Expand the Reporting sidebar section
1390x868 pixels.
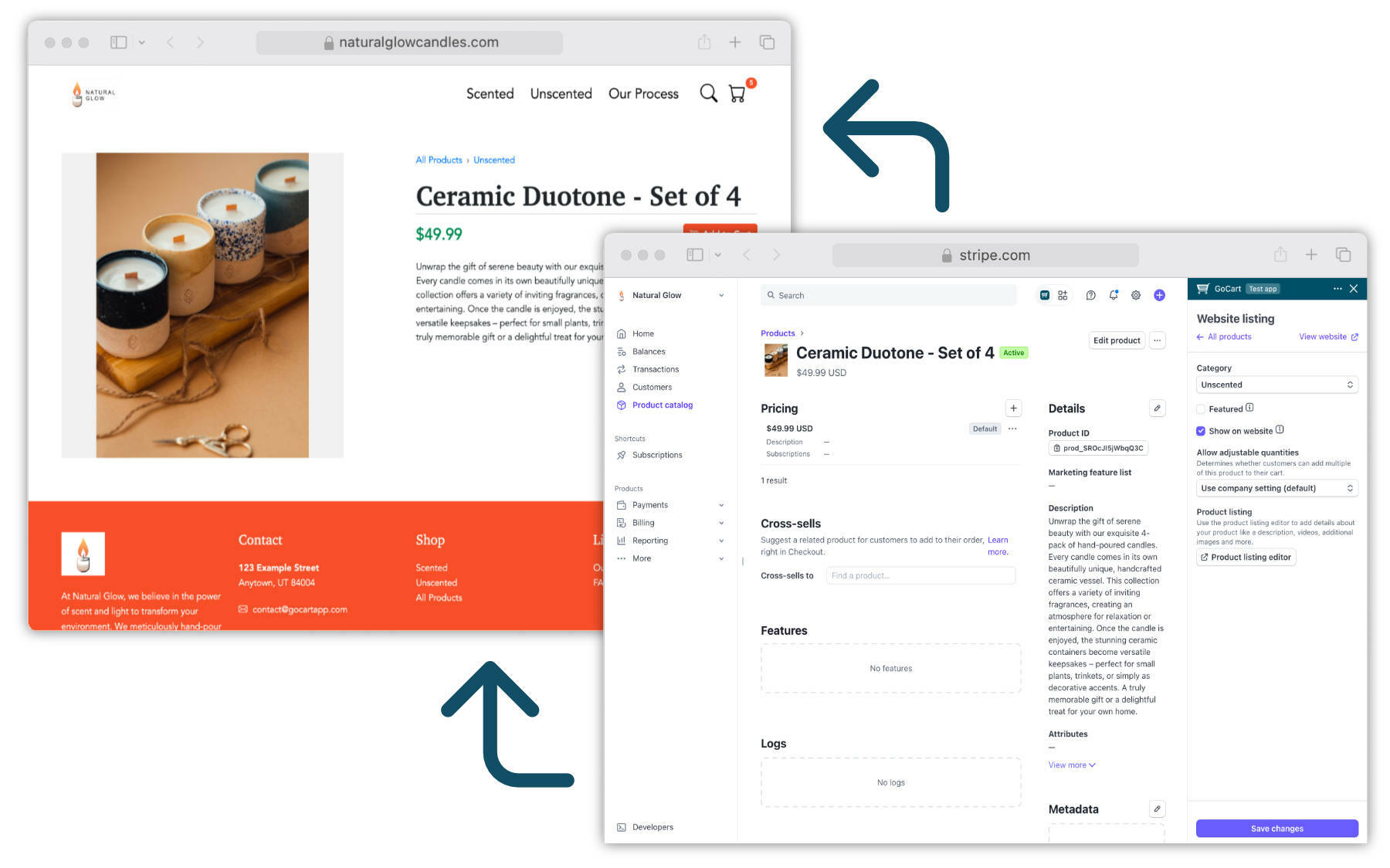650,540
